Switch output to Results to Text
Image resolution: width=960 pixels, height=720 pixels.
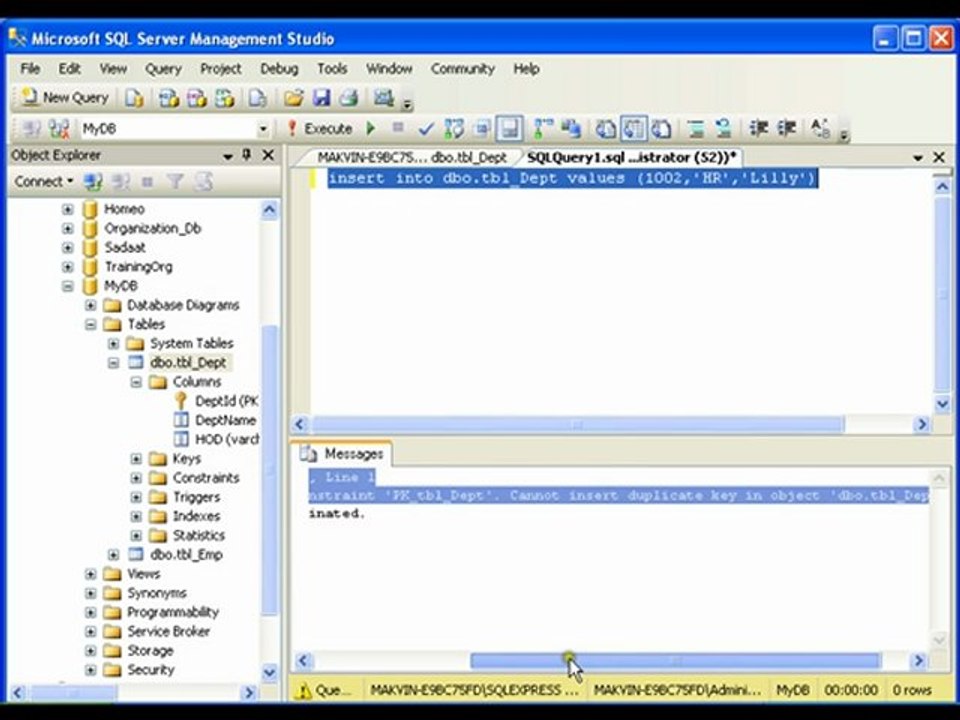606,129
